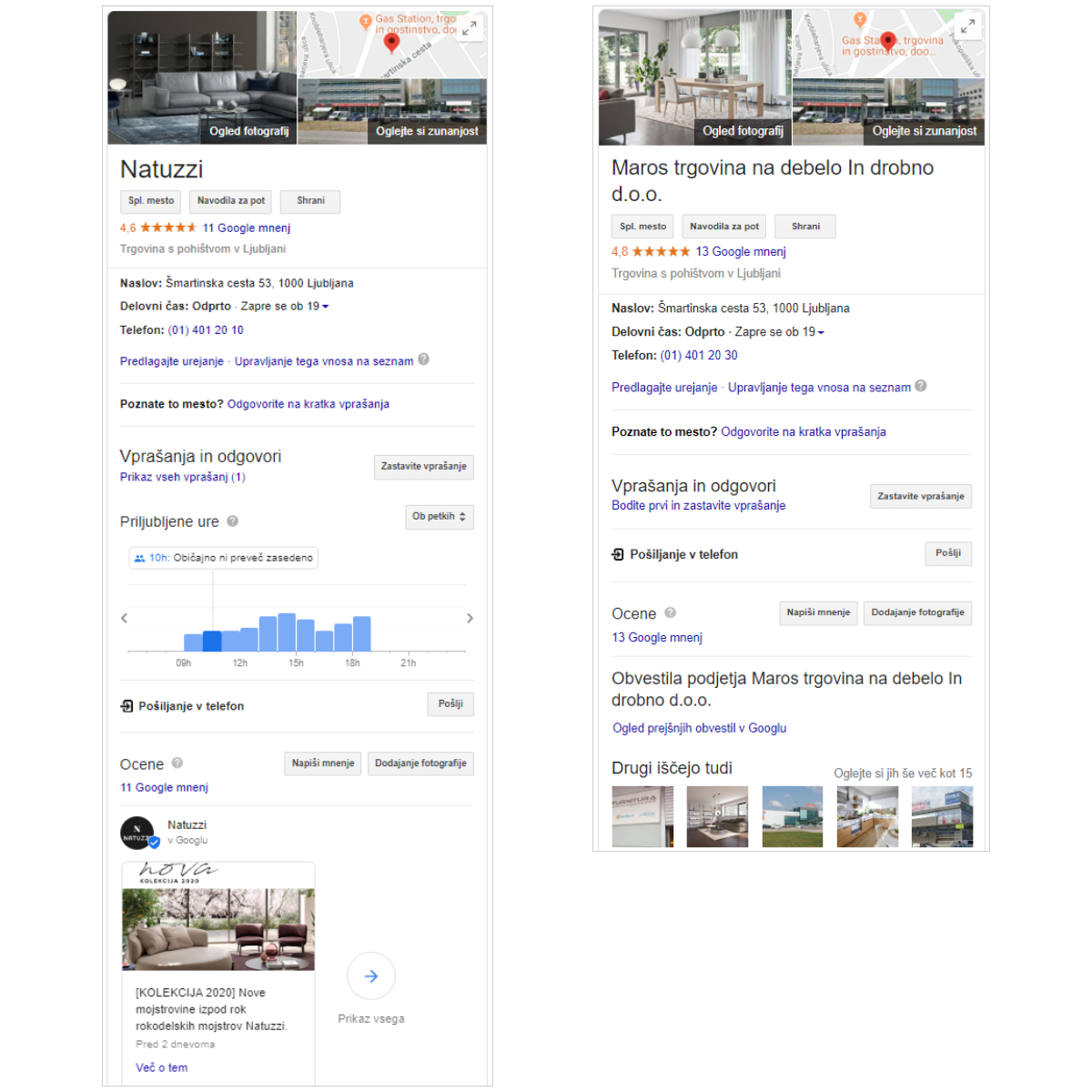
Task: Click Shrani button in Natuzzi panel
Action: pos(310,201)
